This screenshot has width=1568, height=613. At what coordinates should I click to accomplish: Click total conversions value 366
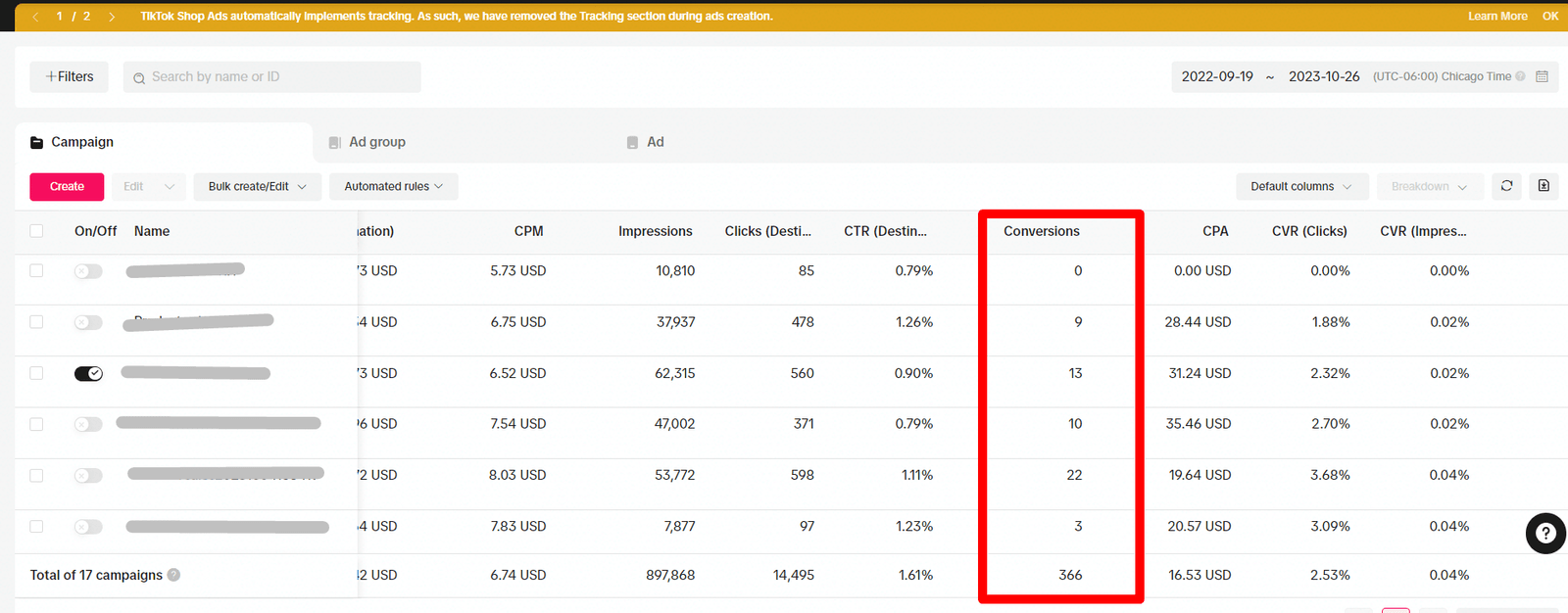[1070, 575]
